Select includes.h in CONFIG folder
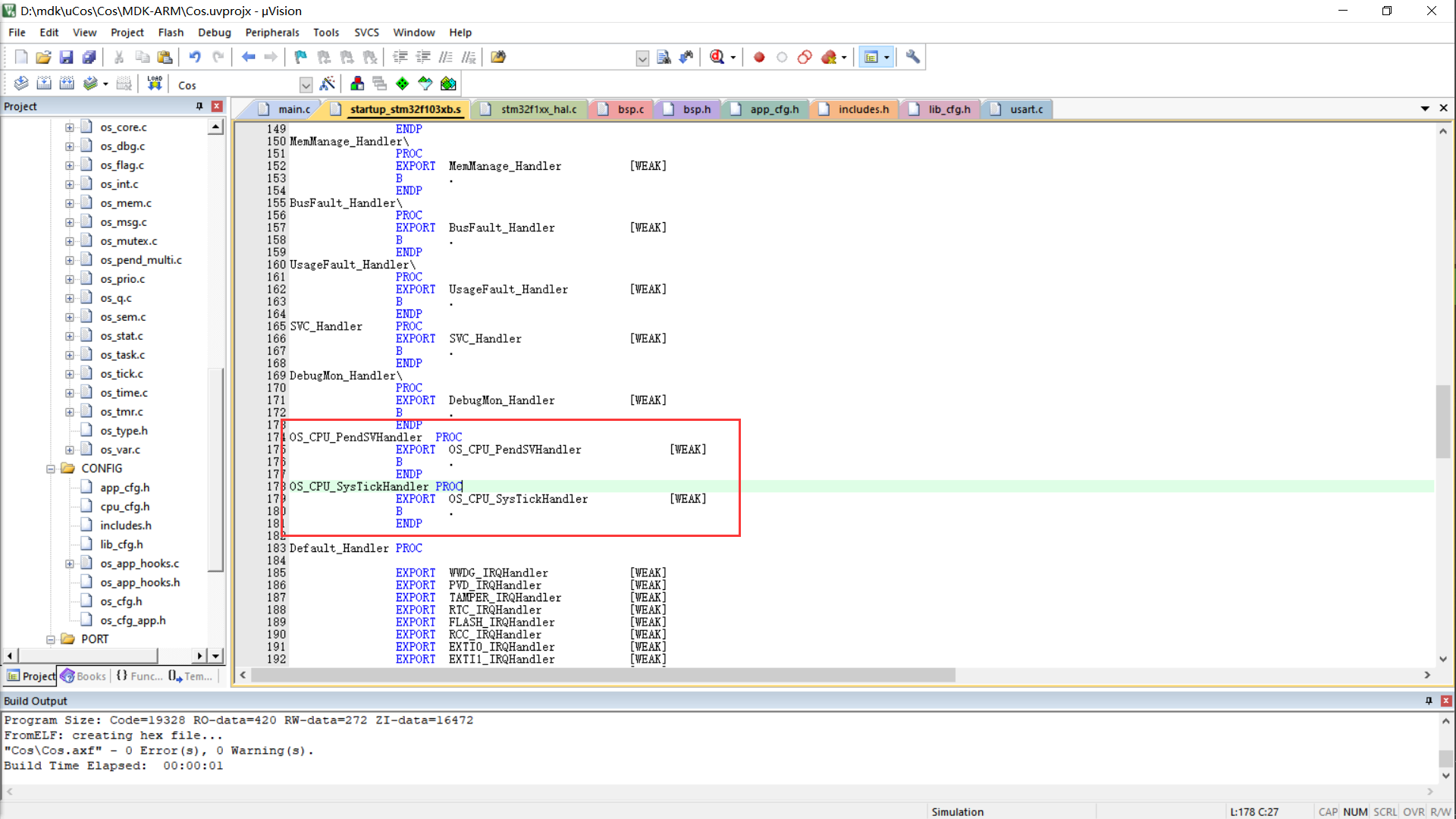Viewport: 1456px width, 819px height. 126,526
